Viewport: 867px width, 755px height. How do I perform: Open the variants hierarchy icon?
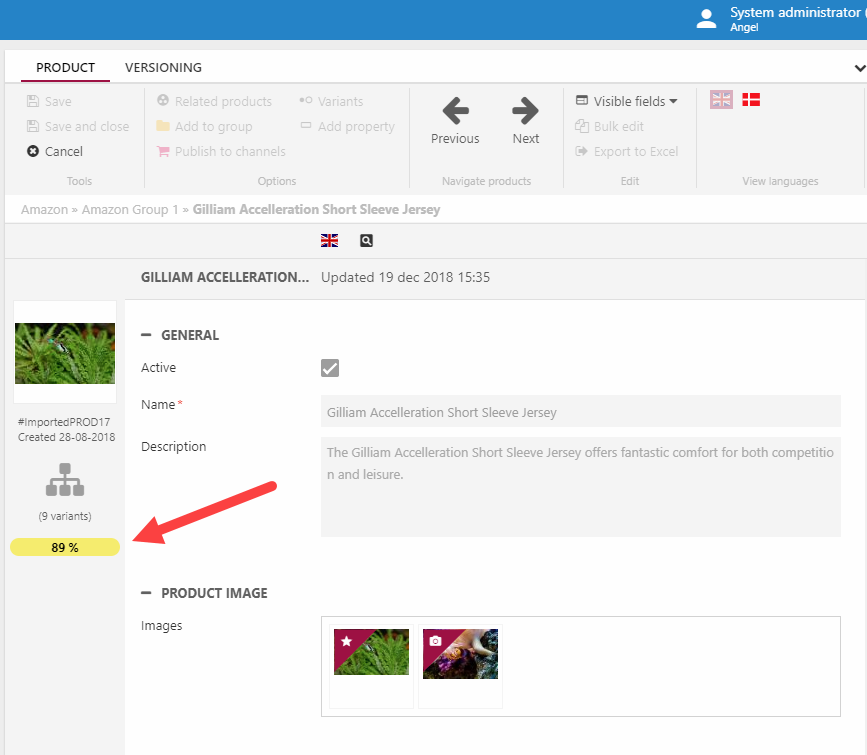point(65,481)
